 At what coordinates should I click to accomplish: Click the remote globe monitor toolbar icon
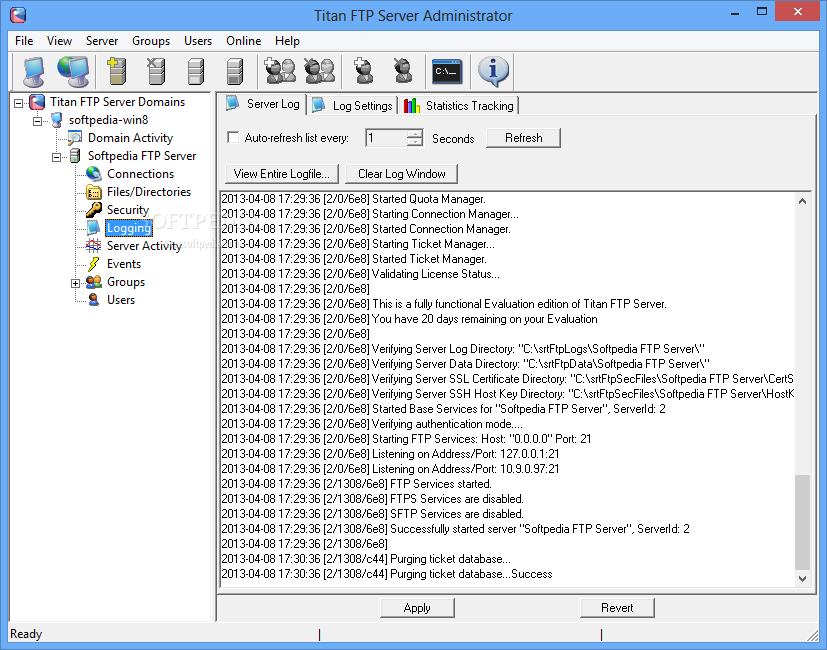pos(73,71)
